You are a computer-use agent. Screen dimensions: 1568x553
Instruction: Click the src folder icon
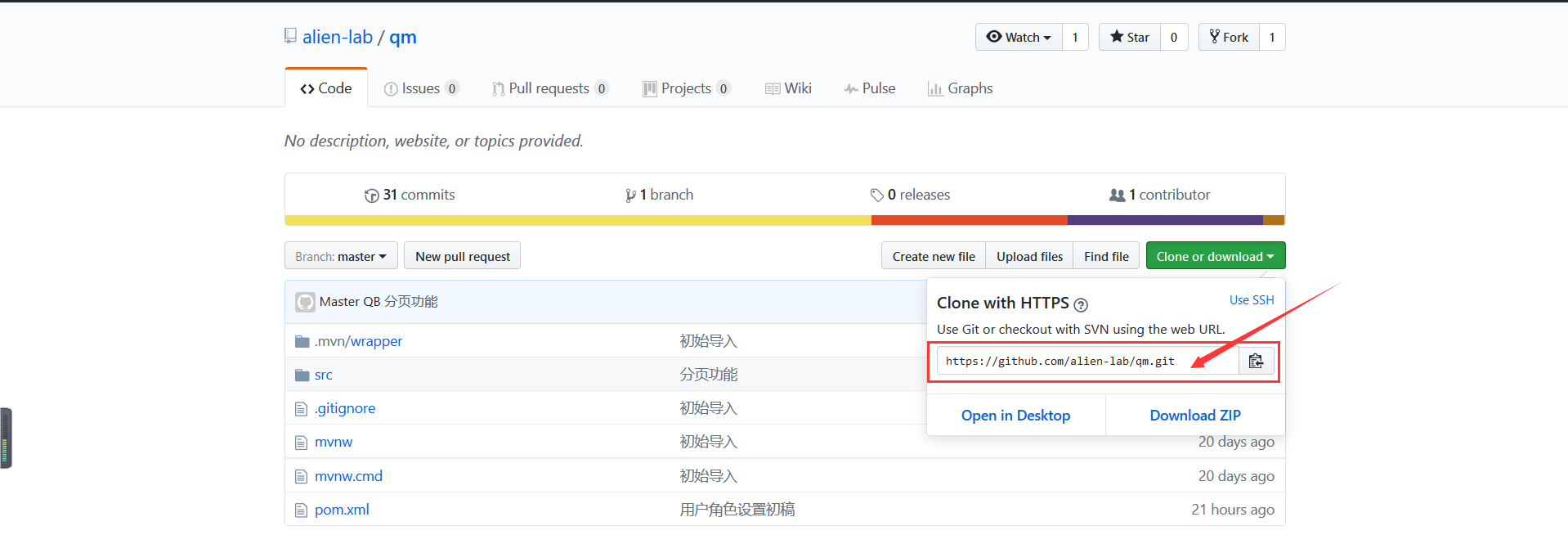point(302,375)
